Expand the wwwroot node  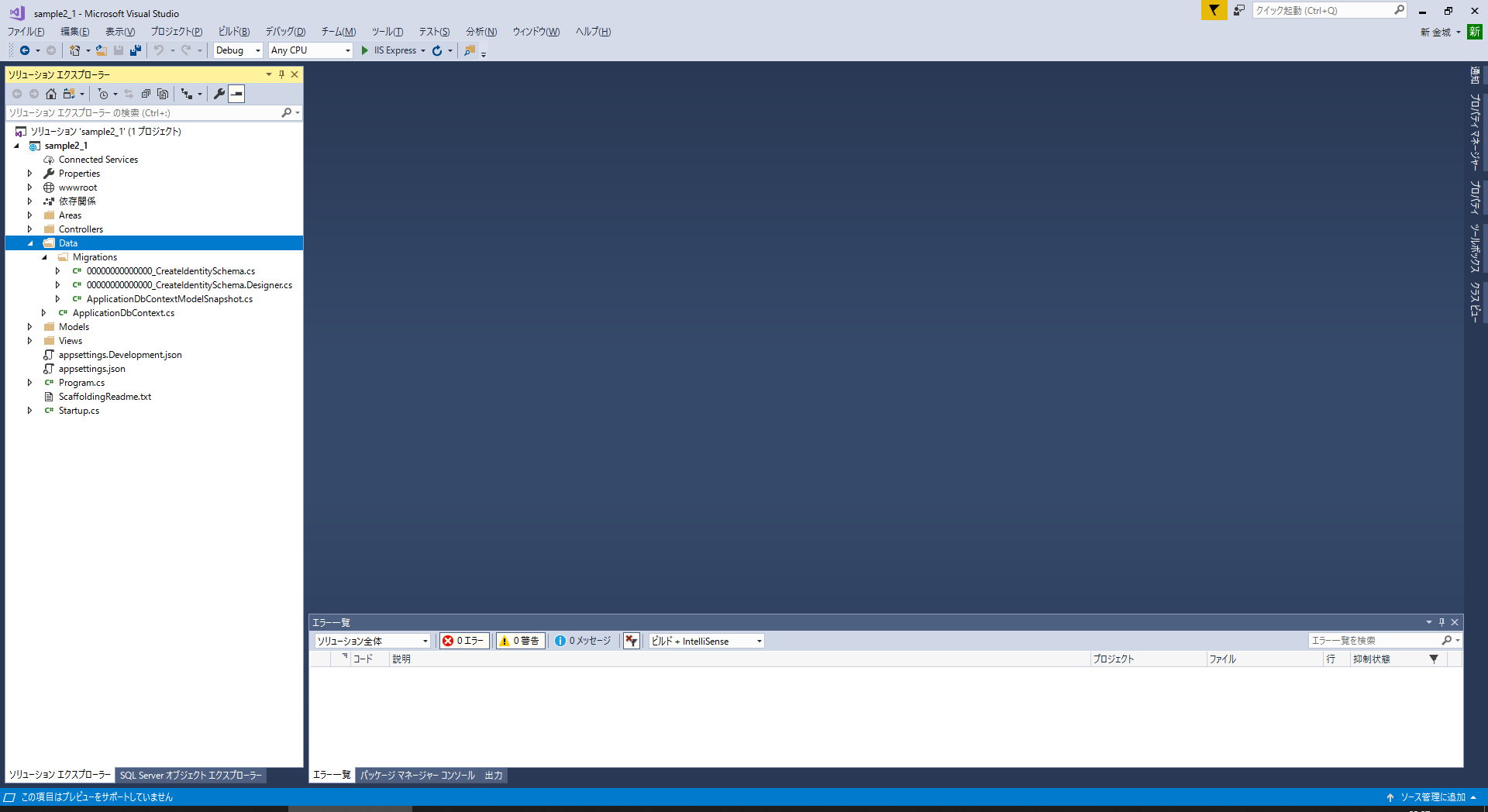[x=30, y=188]
